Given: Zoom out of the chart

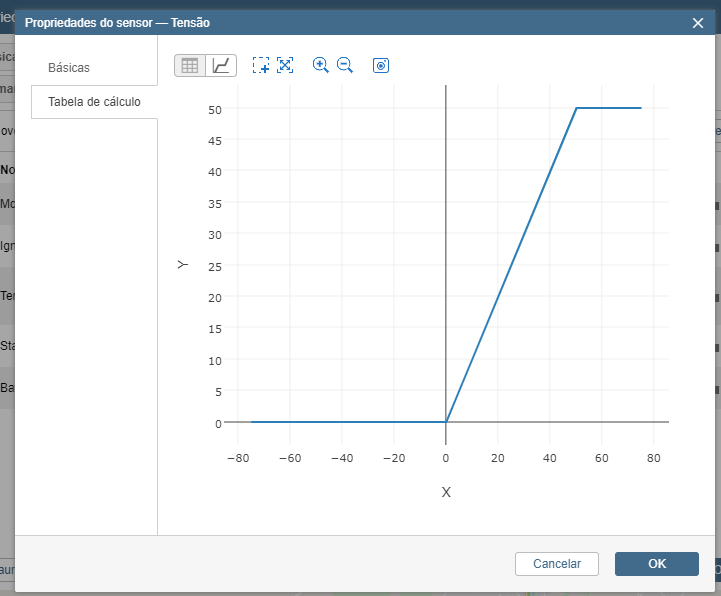Looking at the screenshot, I should click(345, 65).
